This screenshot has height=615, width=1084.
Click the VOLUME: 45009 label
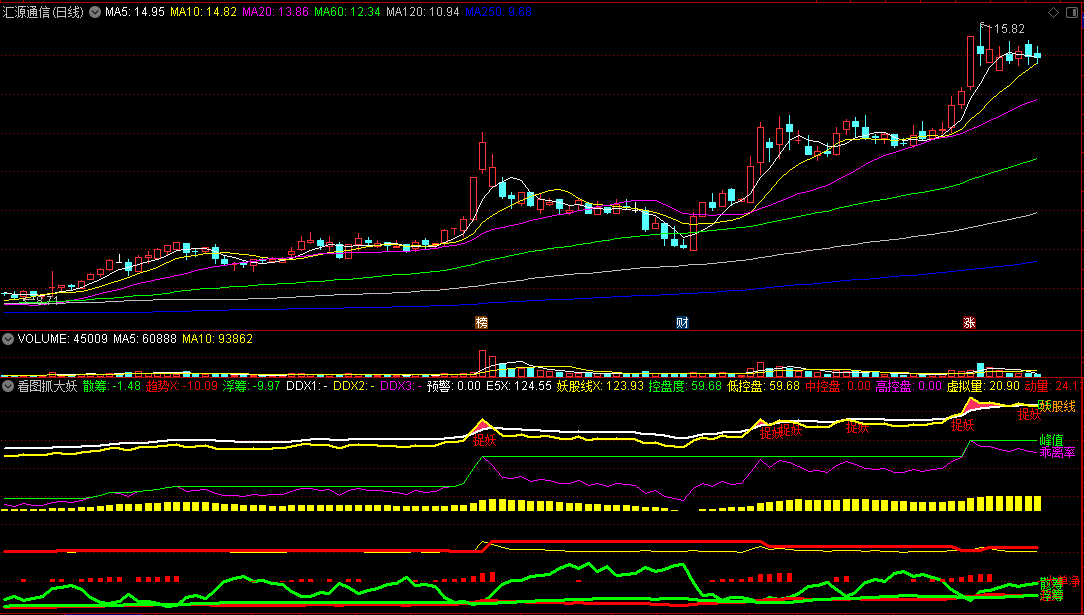coord(62,339)
